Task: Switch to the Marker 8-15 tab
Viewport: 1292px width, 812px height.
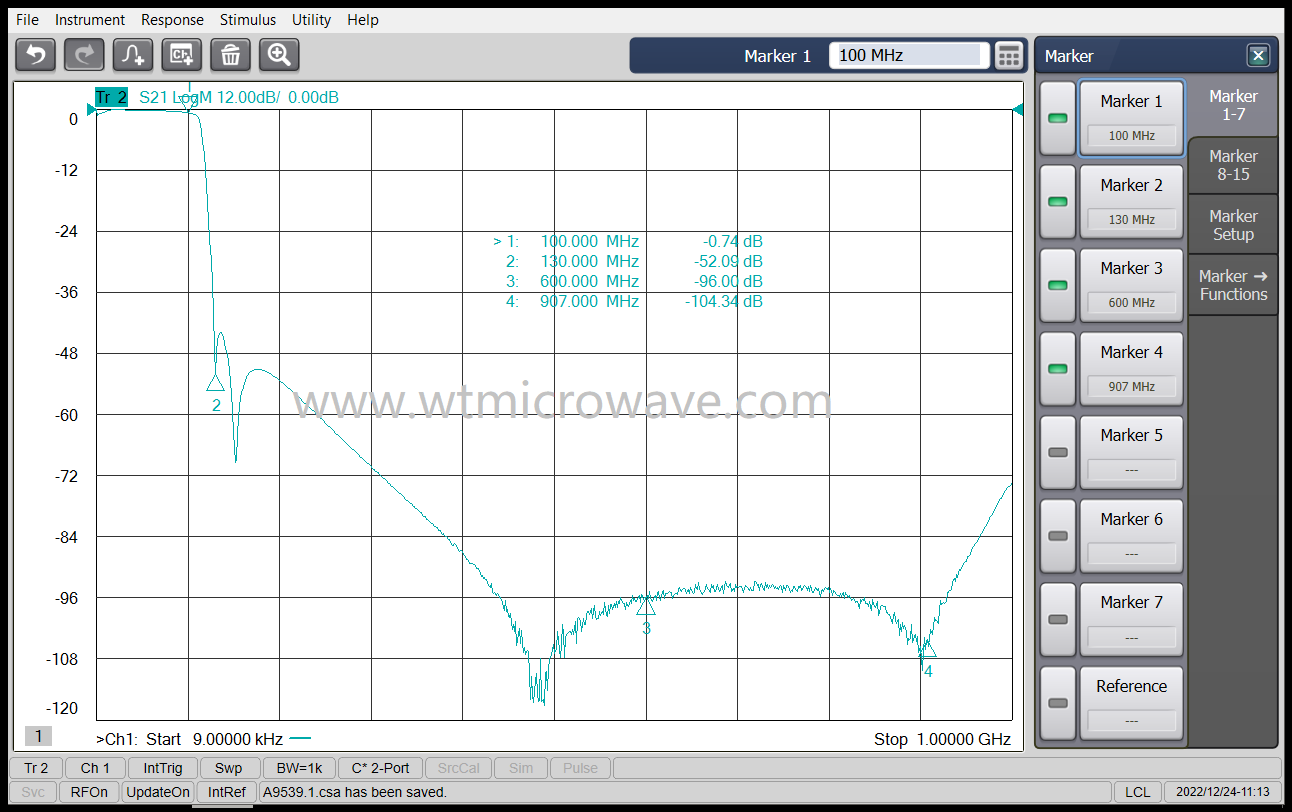Action: [x=1232, y=164]
